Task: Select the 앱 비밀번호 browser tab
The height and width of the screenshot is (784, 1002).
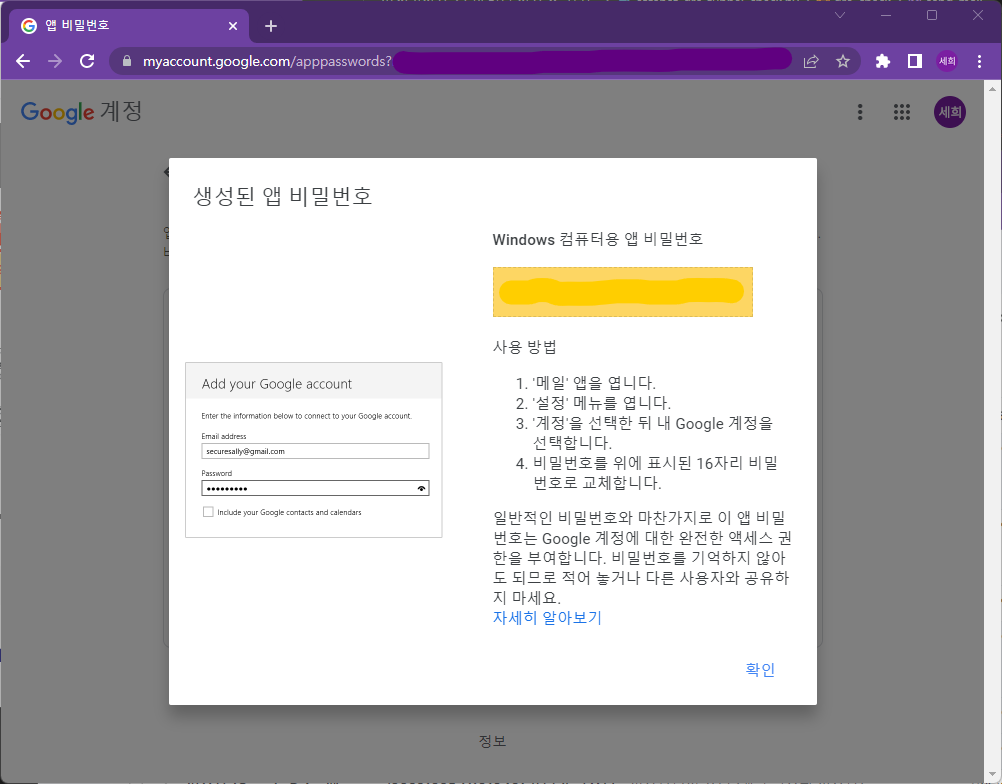Action: tap(128, 26)
